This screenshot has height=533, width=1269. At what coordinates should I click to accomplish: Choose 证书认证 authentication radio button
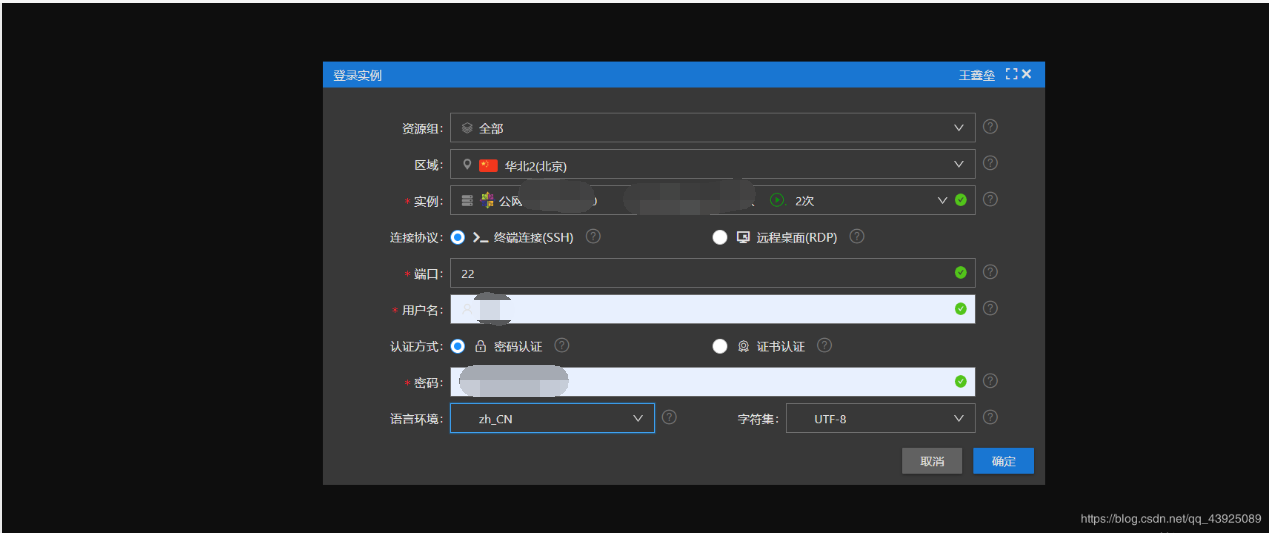coord(720,346)
